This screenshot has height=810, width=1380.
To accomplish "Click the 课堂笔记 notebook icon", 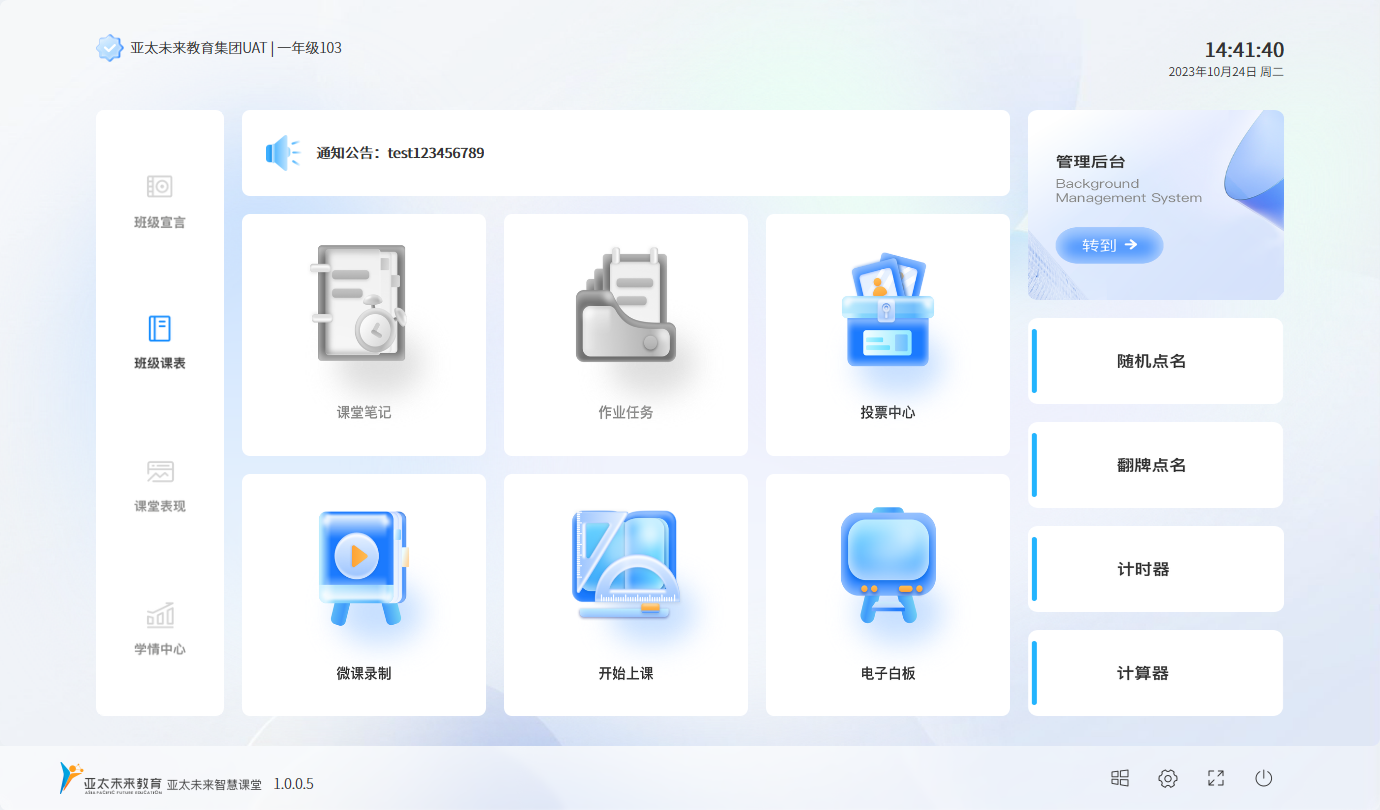I will pyautogui.click(x=360, y=303).
